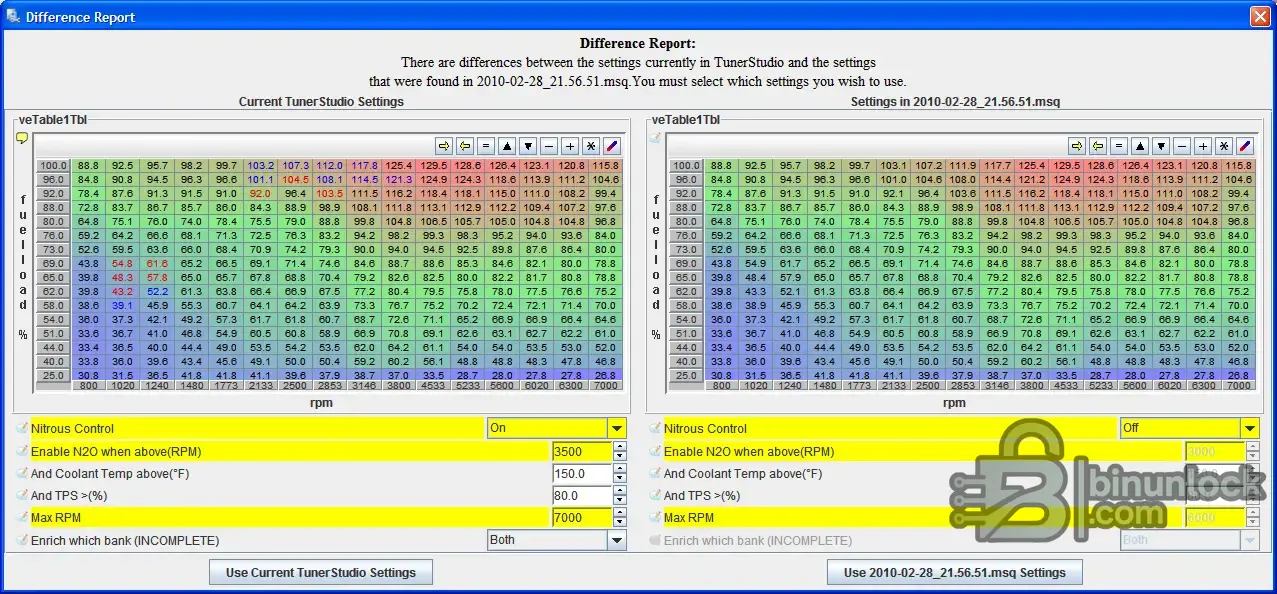Click note icon beside left Coolant Temp label
Screen dimensions: 1277x594
[22, 473]
